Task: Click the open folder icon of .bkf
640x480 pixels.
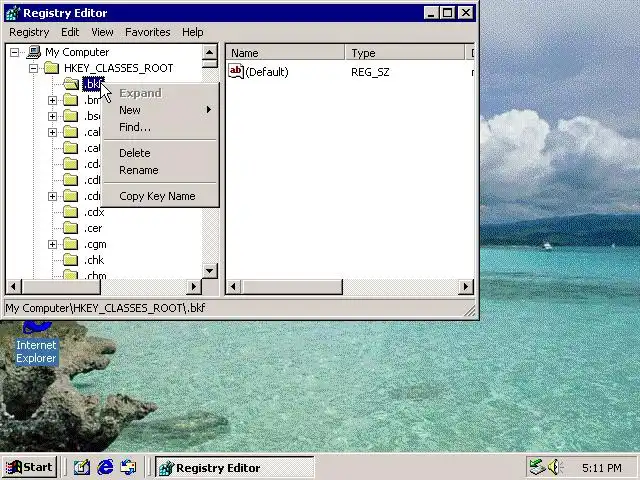Action: [71, 84]
